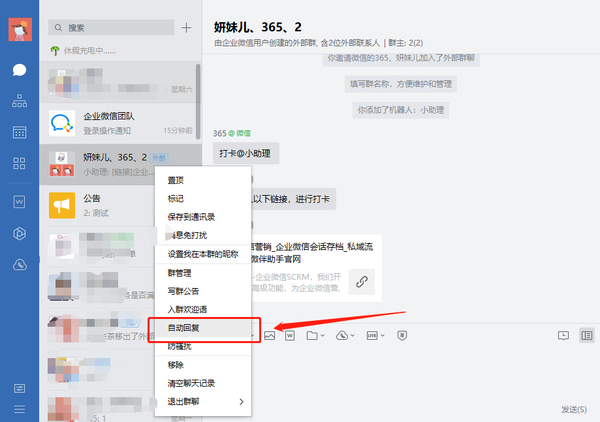Screen dimensions: 600x422
Task: Open the Docs icon in blue sidebar
Action: click(x=20, y=202)
